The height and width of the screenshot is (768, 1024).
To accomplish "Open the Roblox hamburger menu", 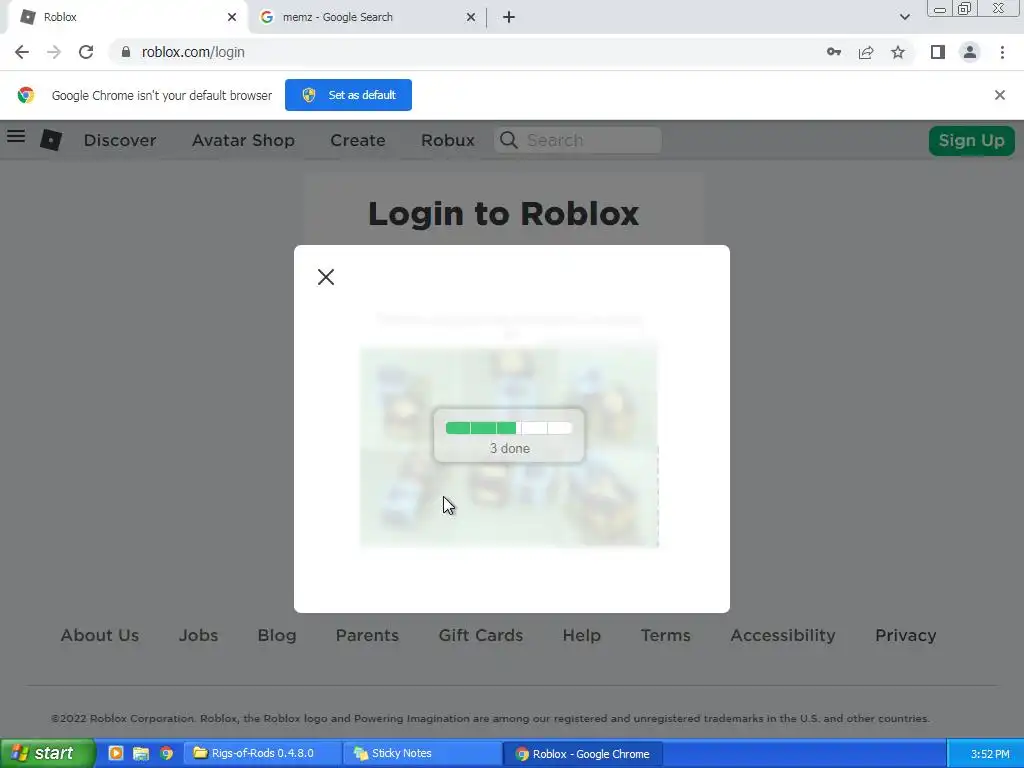I will [x=16, y=136].
